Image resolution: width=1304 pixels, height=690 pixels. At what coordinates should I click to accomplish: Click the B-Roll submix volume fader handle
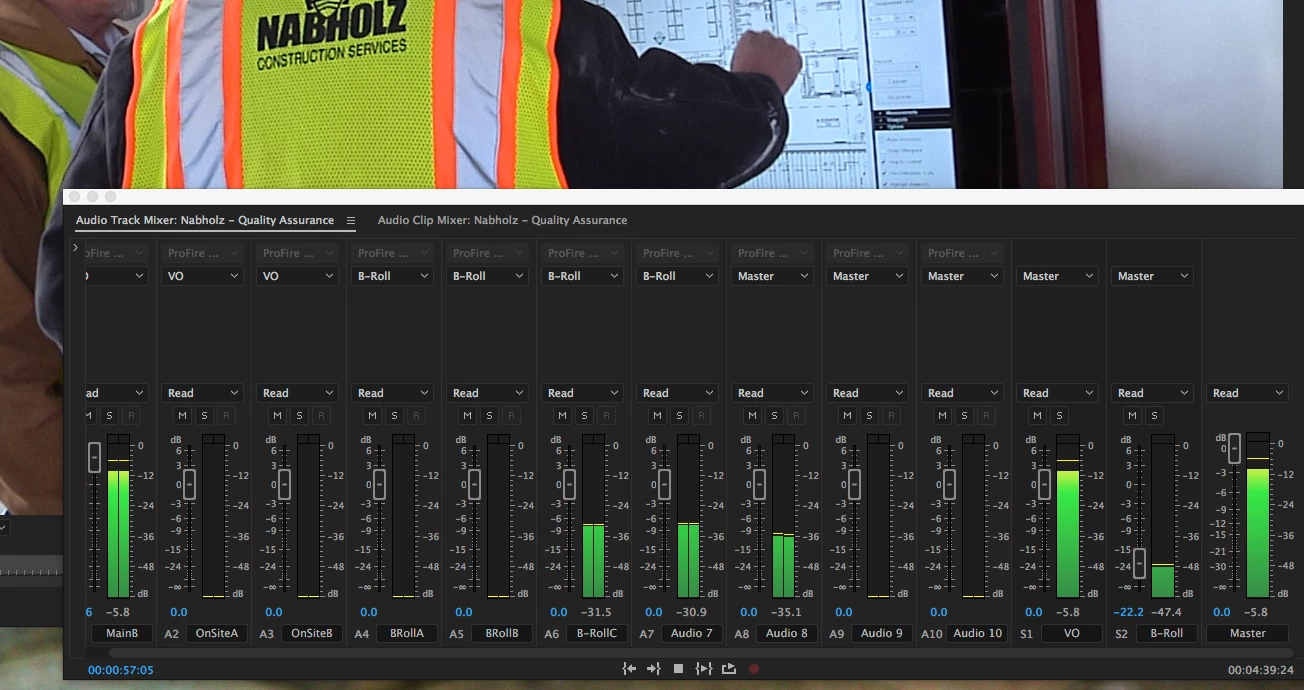pos(1139,563)
